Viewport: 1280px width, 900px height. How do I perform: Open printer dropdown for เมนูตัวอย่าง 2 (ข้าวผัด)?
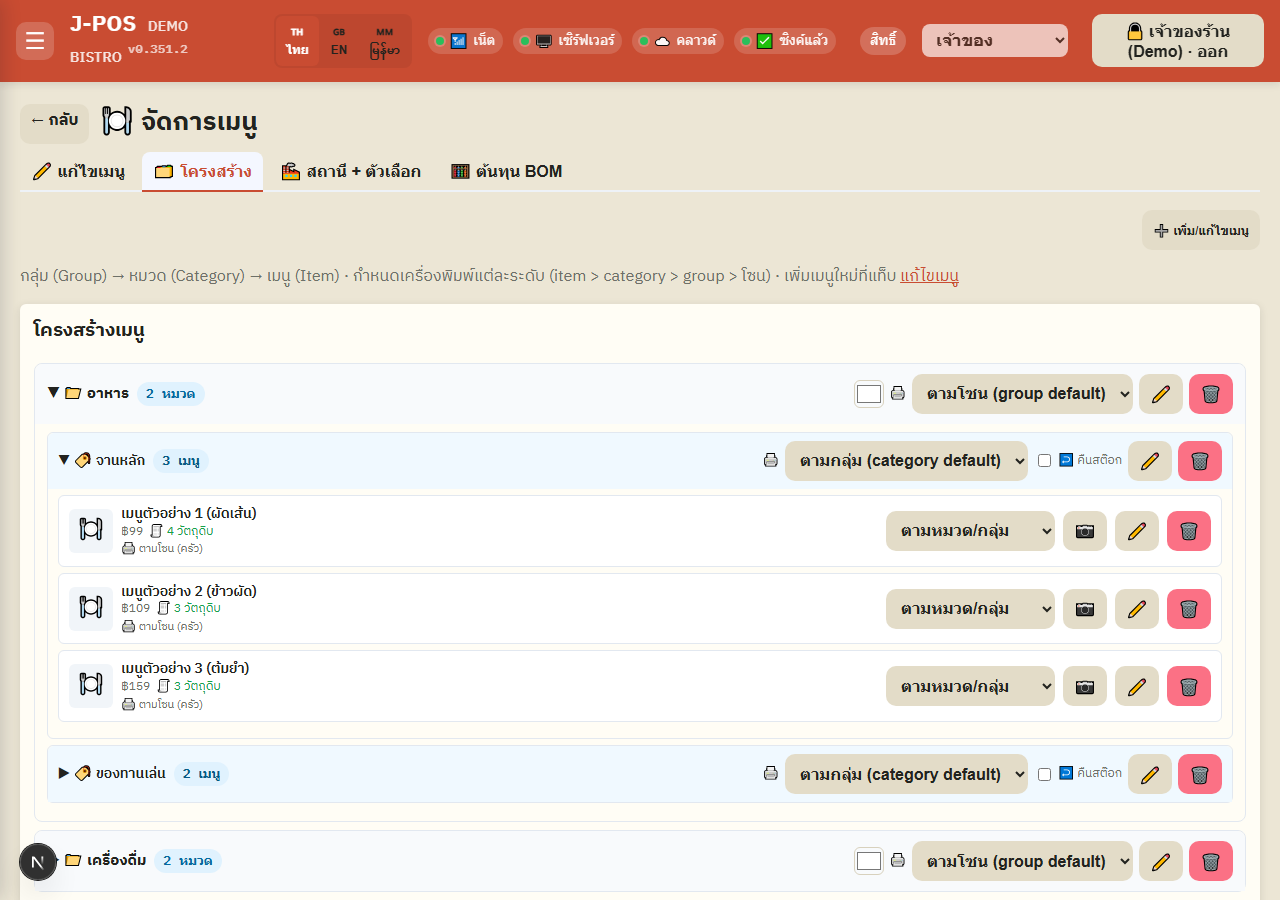click(970, 609)
